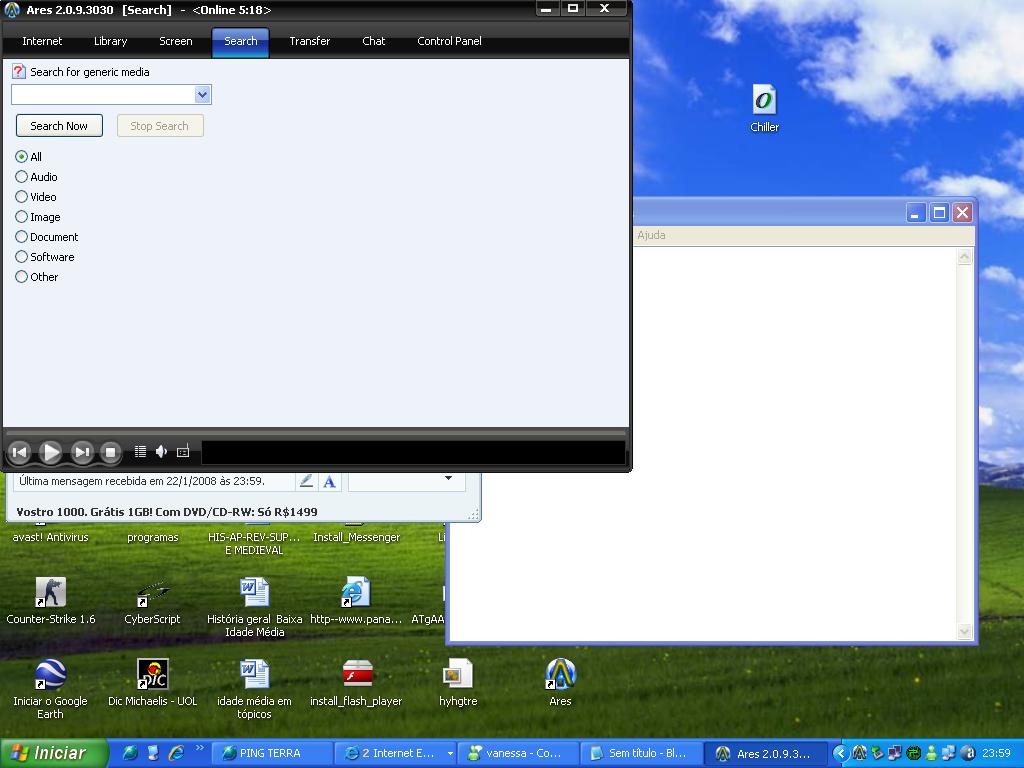1024x768 pixels.
Task: Click the speaker volume icon in Ares
Action: coord(161,451)
